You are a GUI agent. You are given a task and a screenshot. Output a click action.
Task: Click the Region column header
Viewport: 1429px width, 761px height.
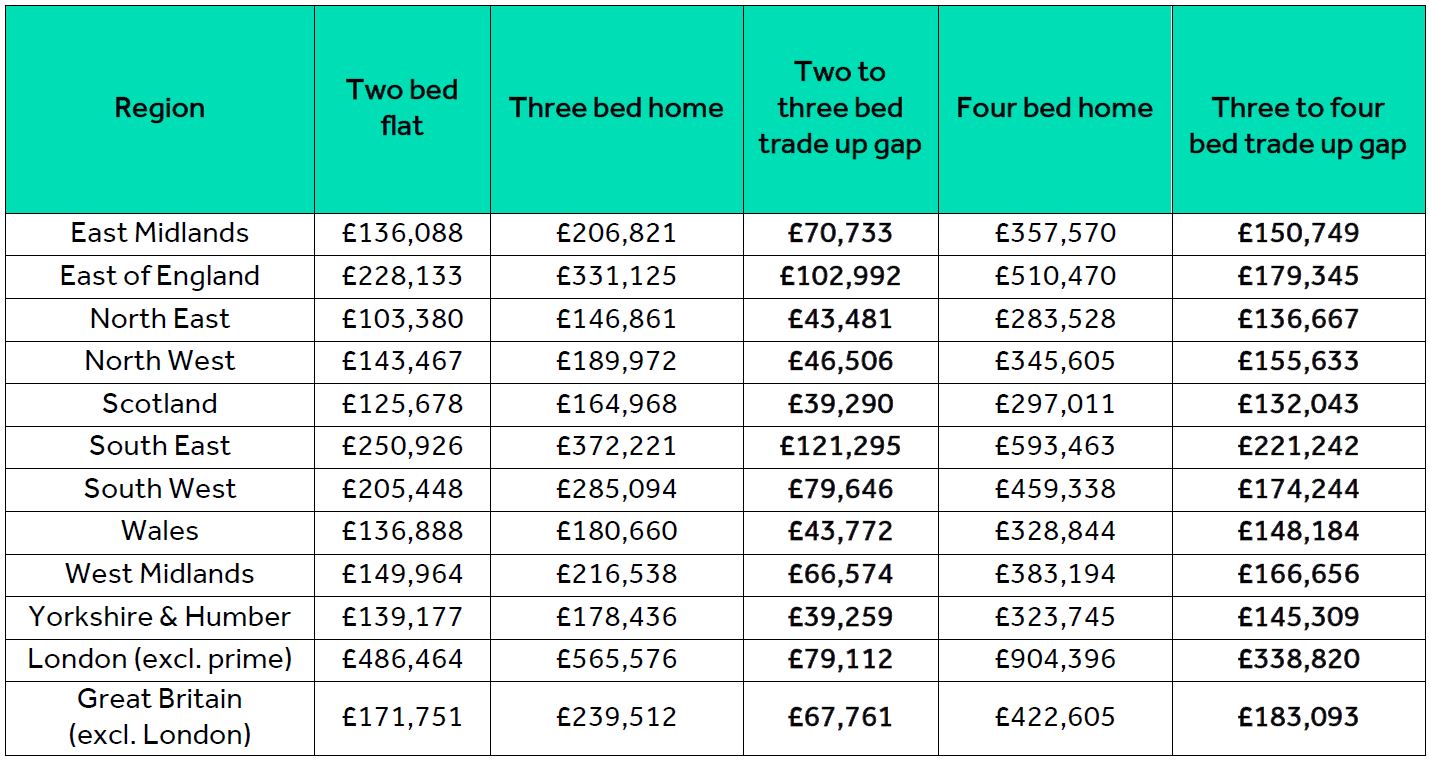160,108
